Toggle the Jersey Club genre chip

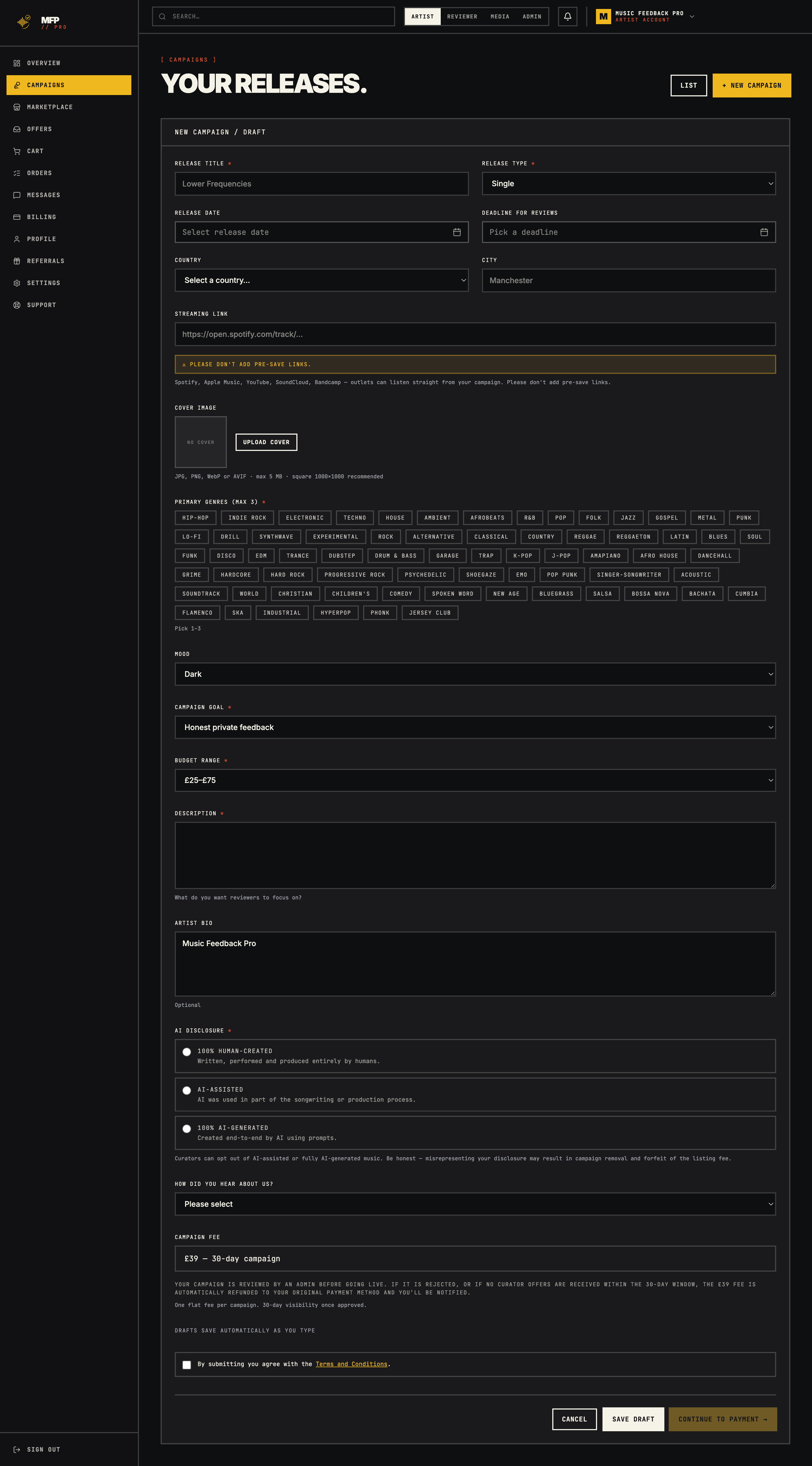tap(430, 613)
